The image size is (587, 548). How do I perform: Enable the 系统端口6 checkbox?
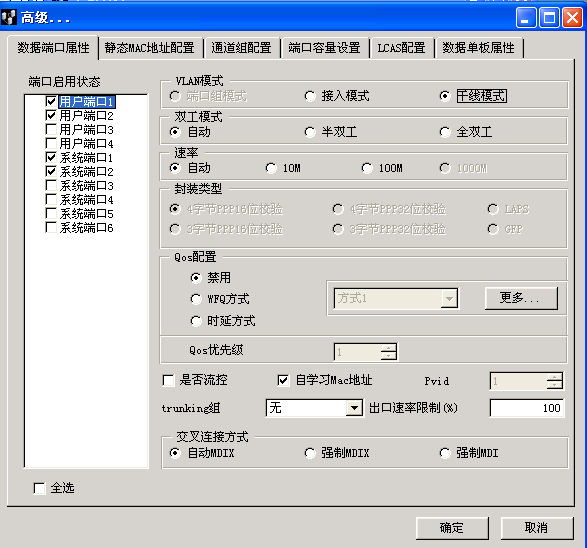(x=51, y=228)
